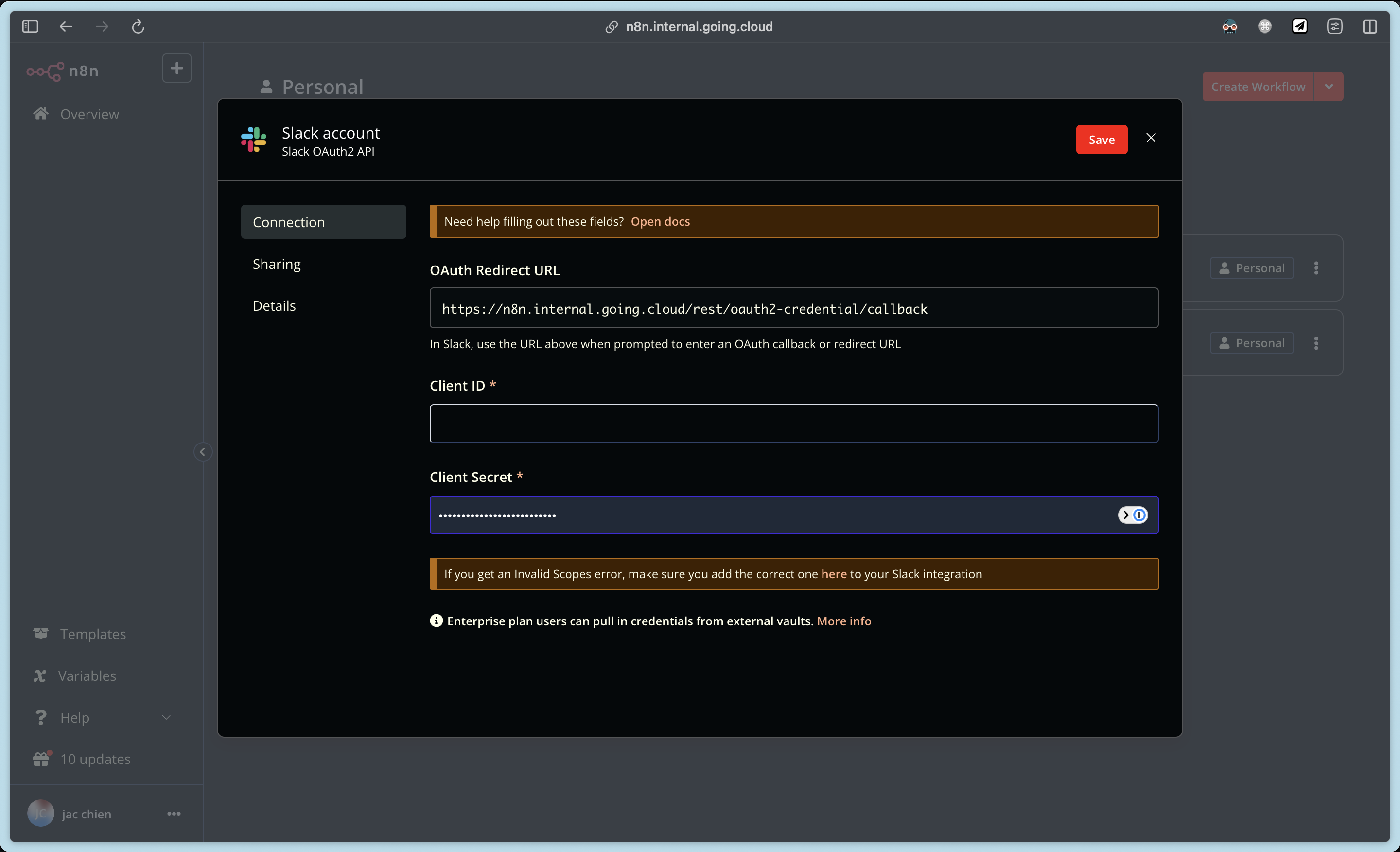Switch to the Sharing tab
Viewport: 1400px width, 852px height.
[x=324, y=264]
